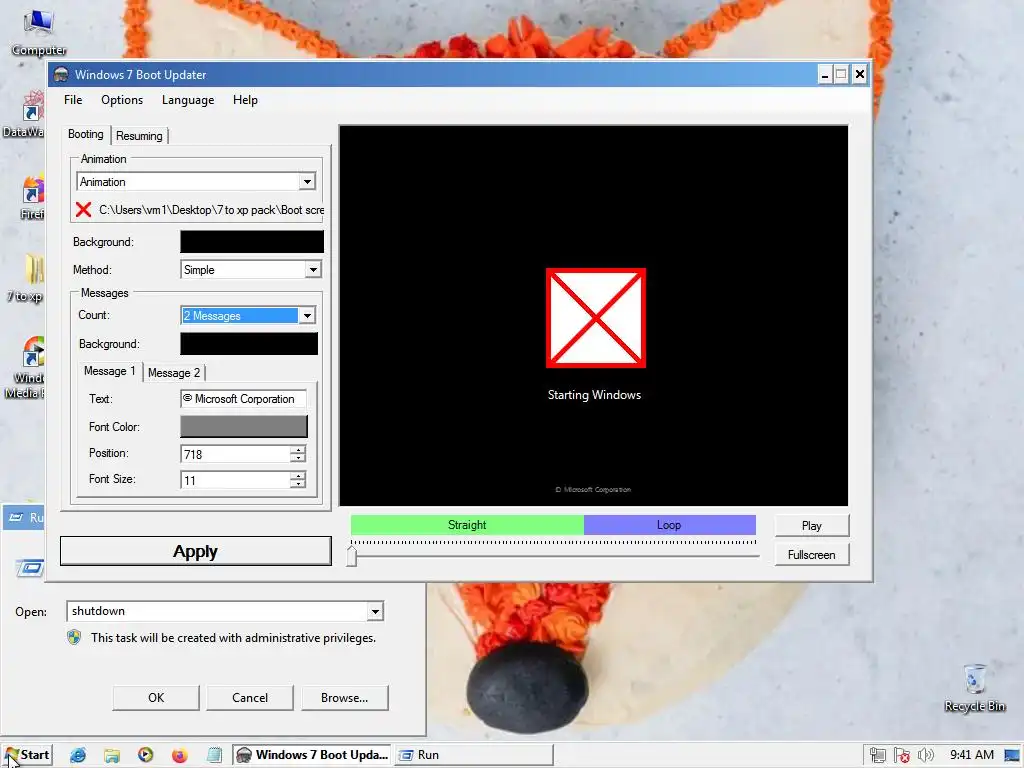Click the volume speaker tray icon
1024x768 pixels.
925,755
